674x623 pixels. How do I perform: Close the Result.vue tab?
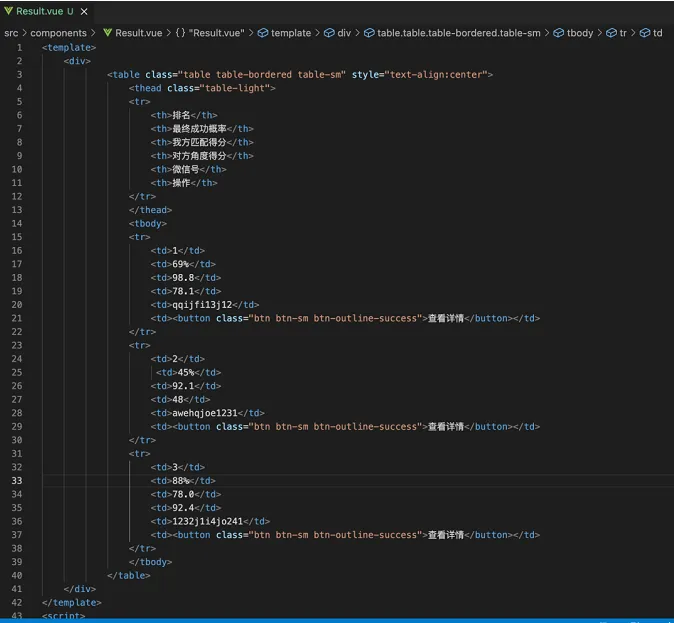tap(84, 12)
